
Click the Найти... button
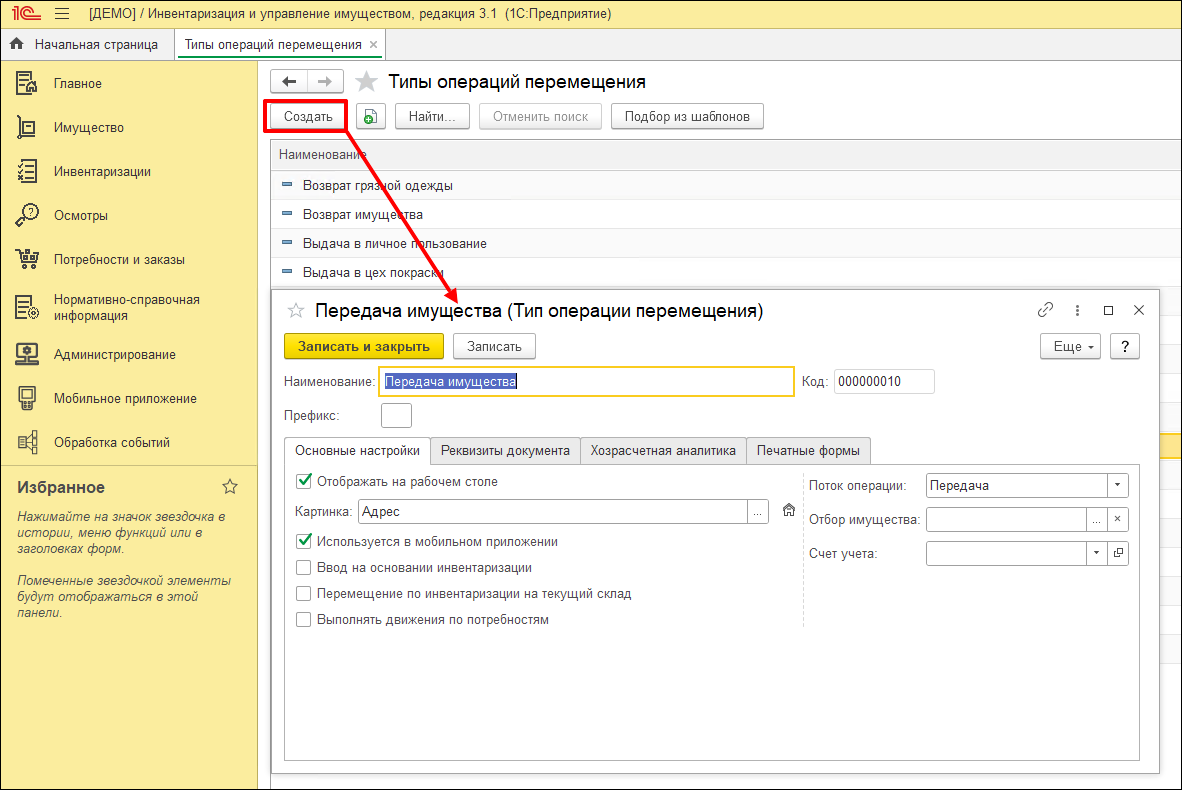(432, 116)
